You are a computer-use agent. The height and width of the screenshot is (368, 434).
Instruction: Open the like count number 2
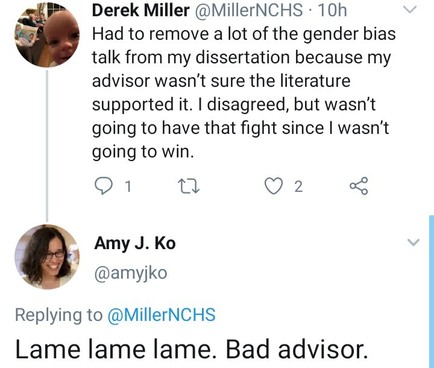pyautogui.click(x=298, y=187)
